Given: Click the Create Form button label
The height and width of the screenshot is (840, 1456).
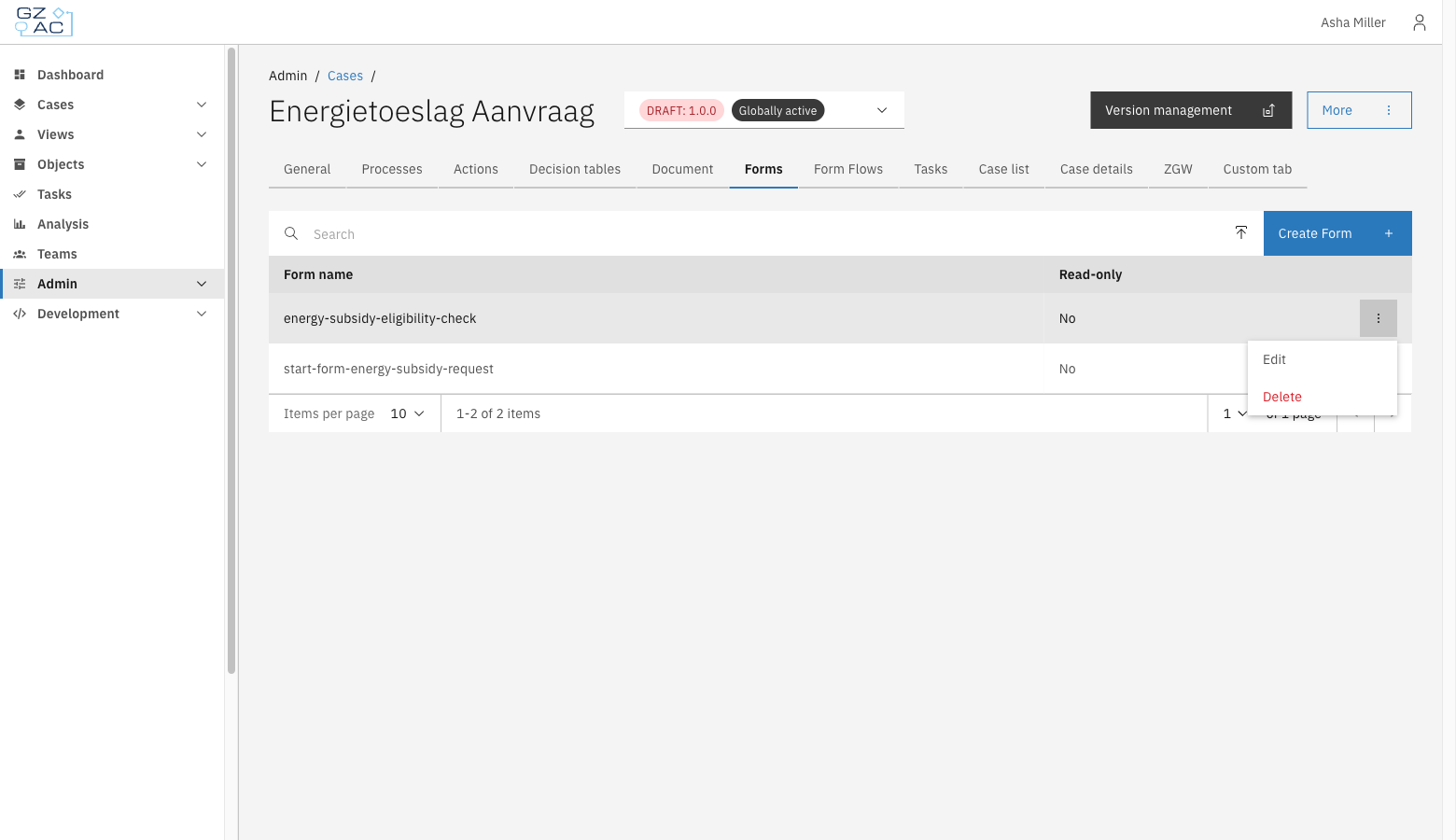Looking at the screenshot, I should (1315, 233).
